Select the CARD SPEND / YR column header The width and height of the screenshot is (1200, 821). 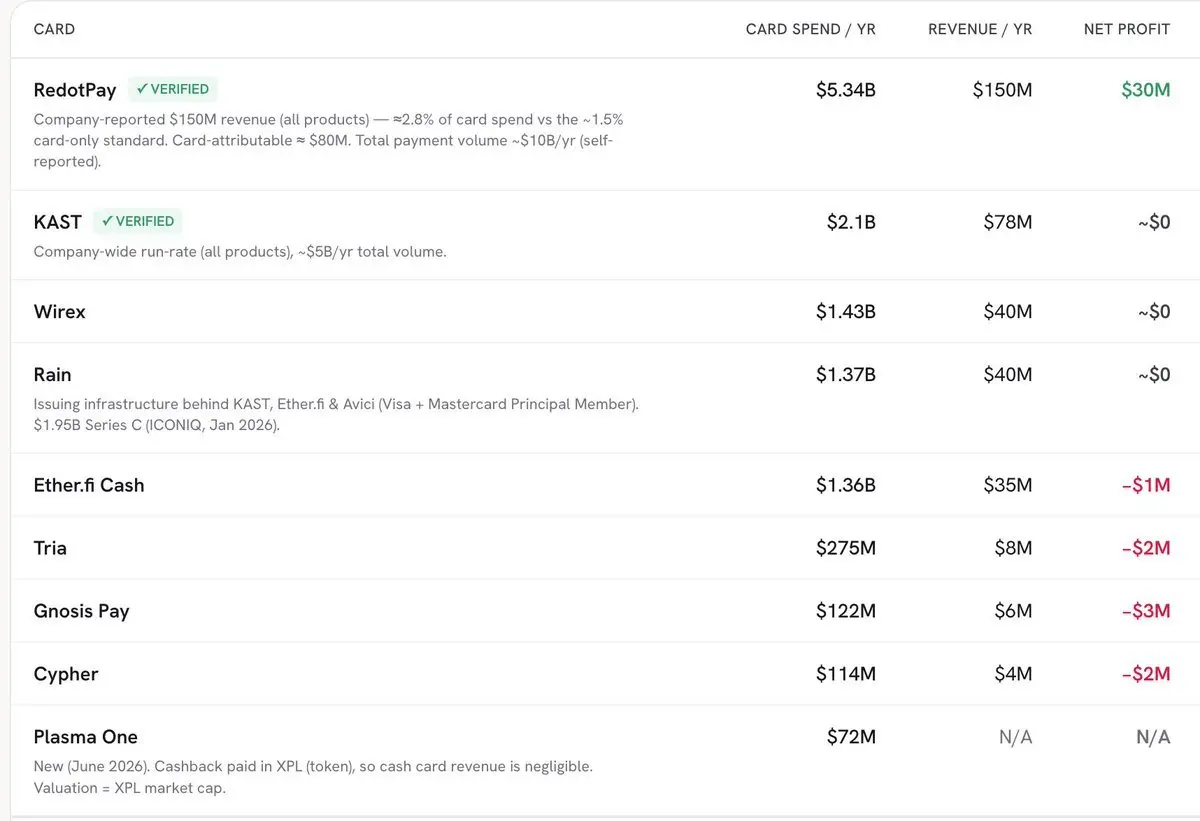811,29
